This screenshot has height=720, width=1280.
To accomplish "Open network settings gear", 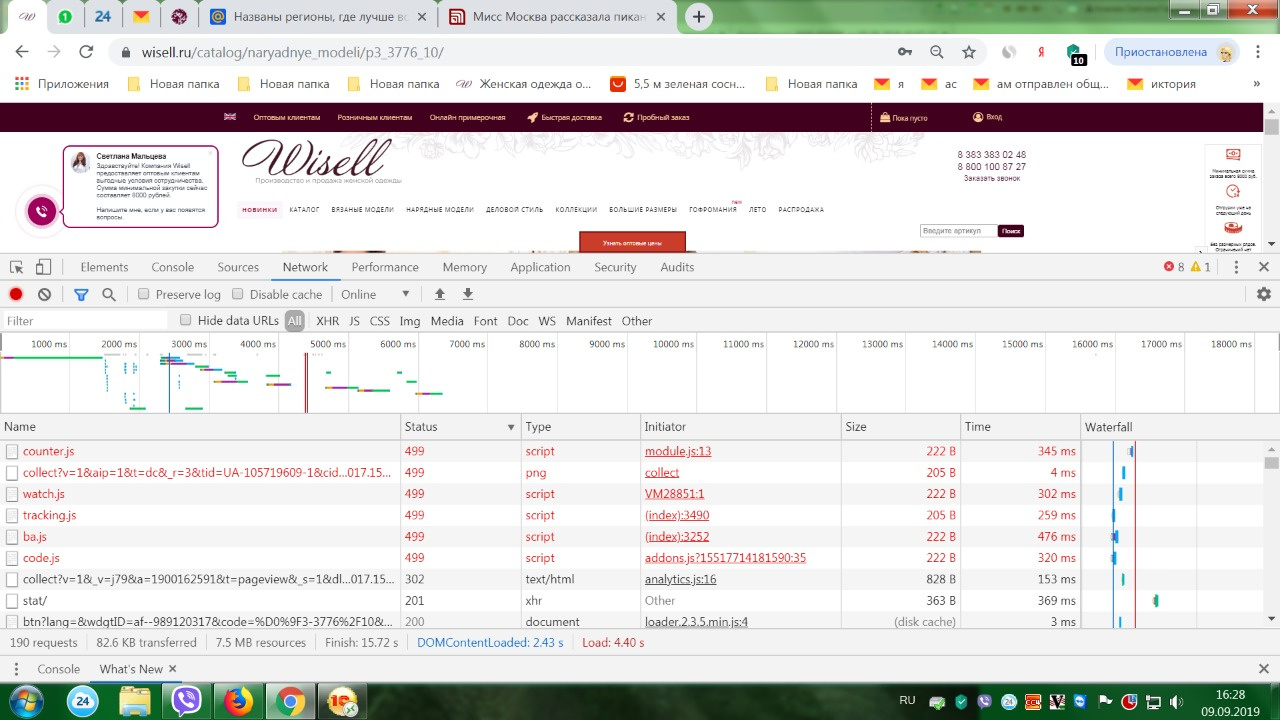I will tap(1264, 294).
